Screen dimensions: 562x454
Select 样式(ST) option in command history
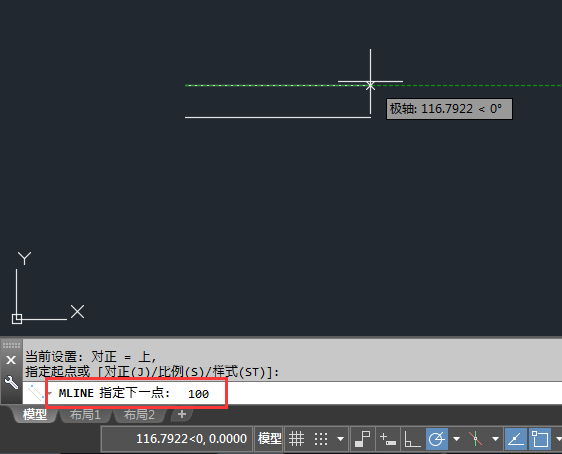(x=239, y=372)
